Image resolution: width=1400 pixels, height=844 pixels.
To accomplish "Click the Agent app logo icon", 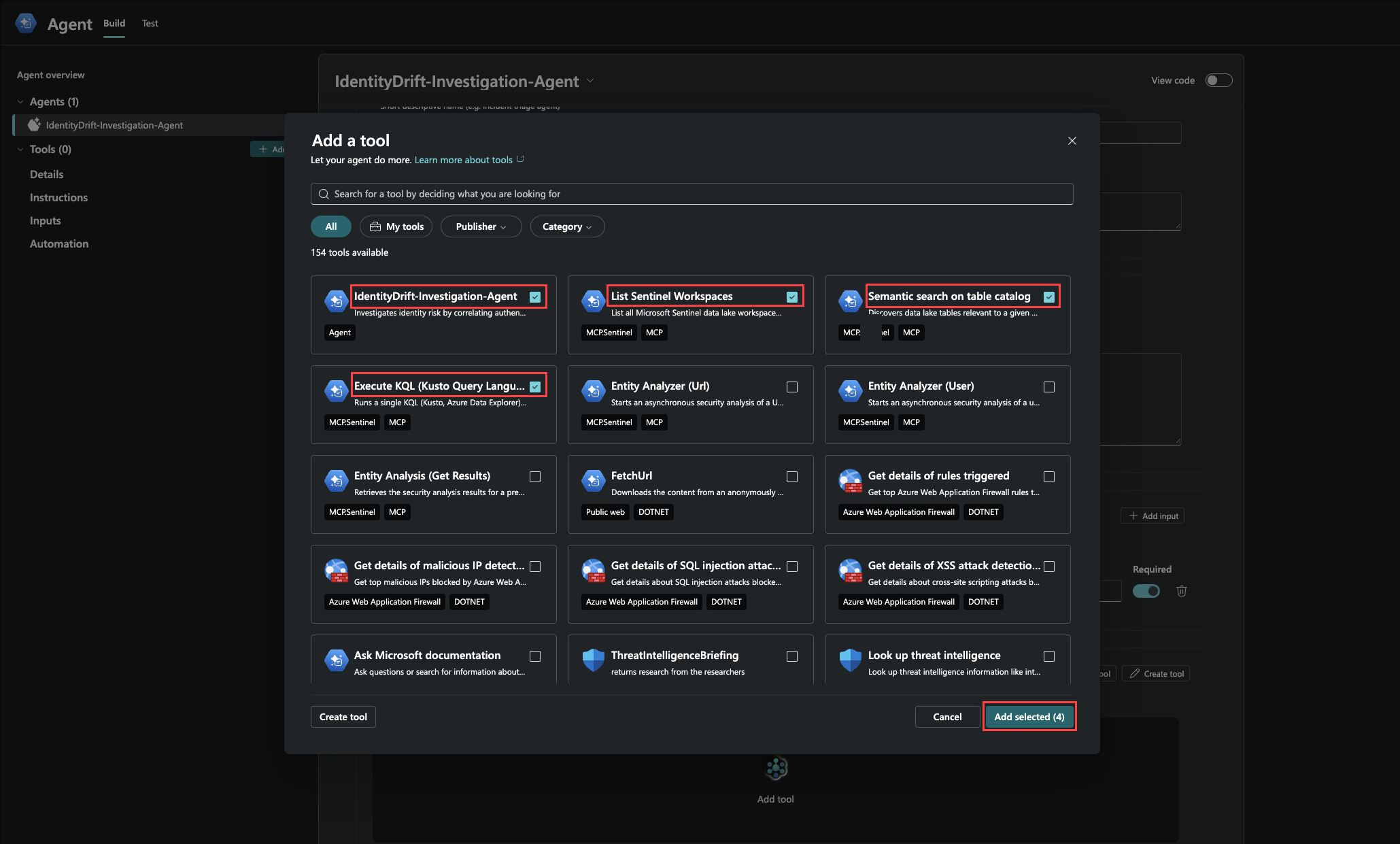I will click(26, 23).
